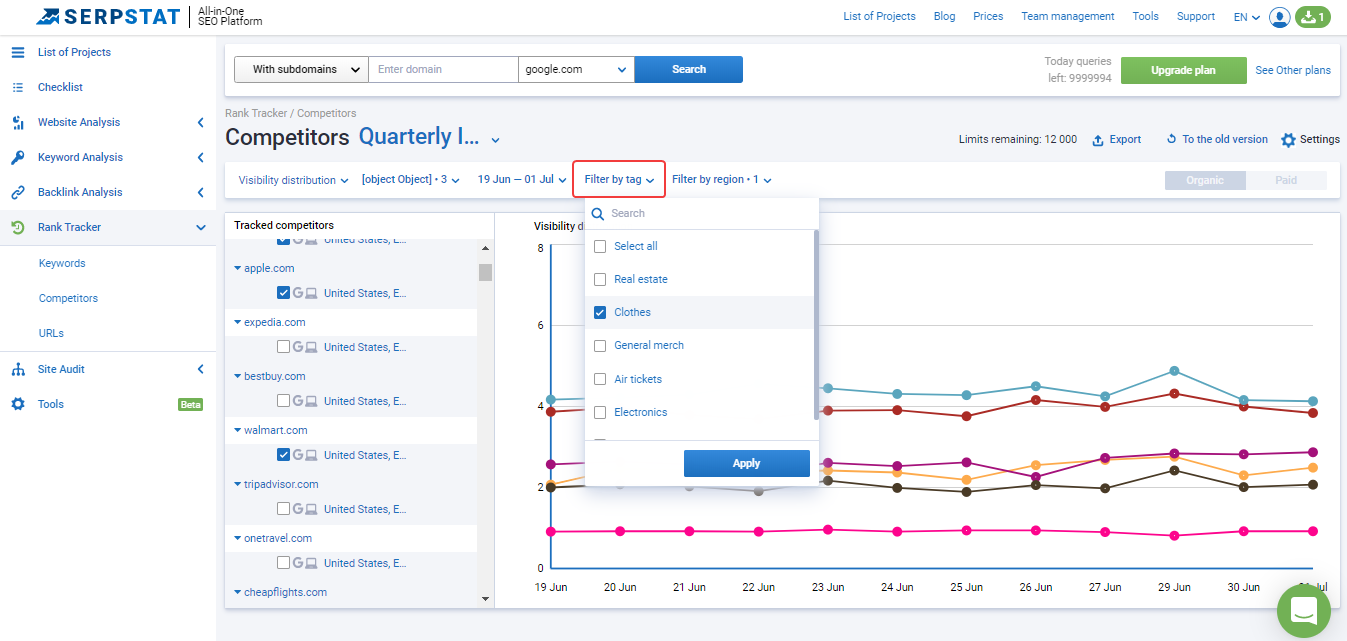Check the expedia.com competitor checkbox
The image size is (1347, 641).
284,347
